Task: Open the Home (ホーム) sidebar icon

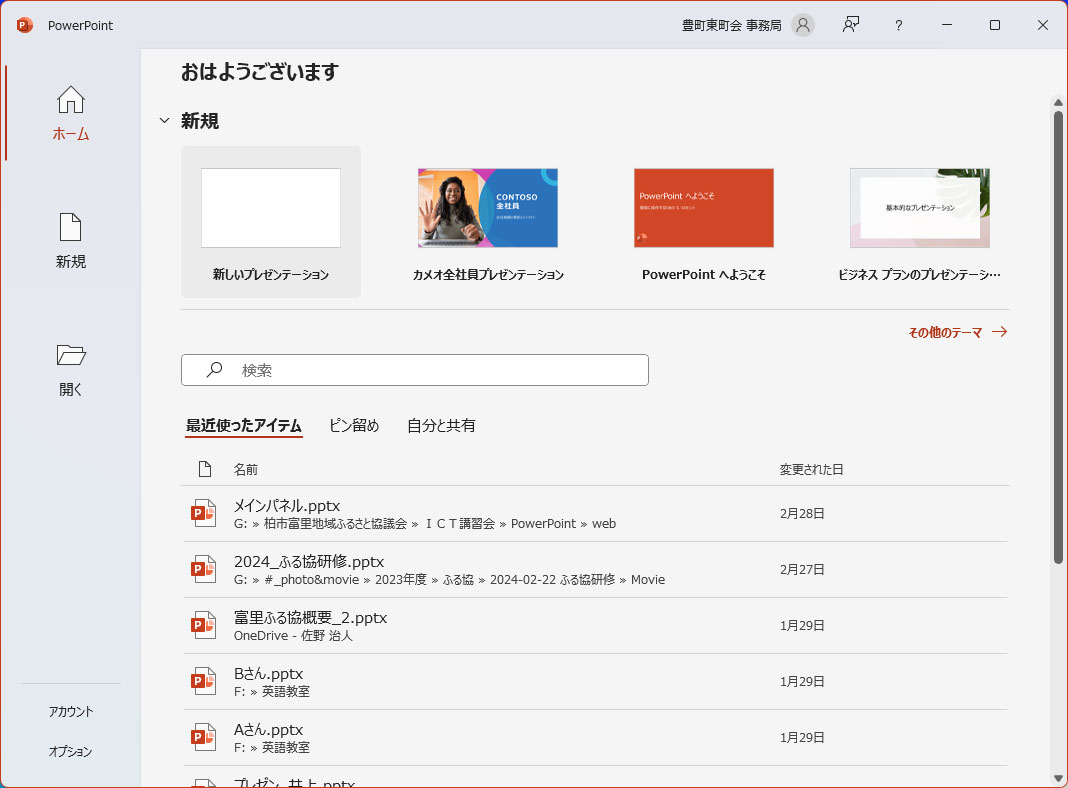Action: click(x=71, y=100)
